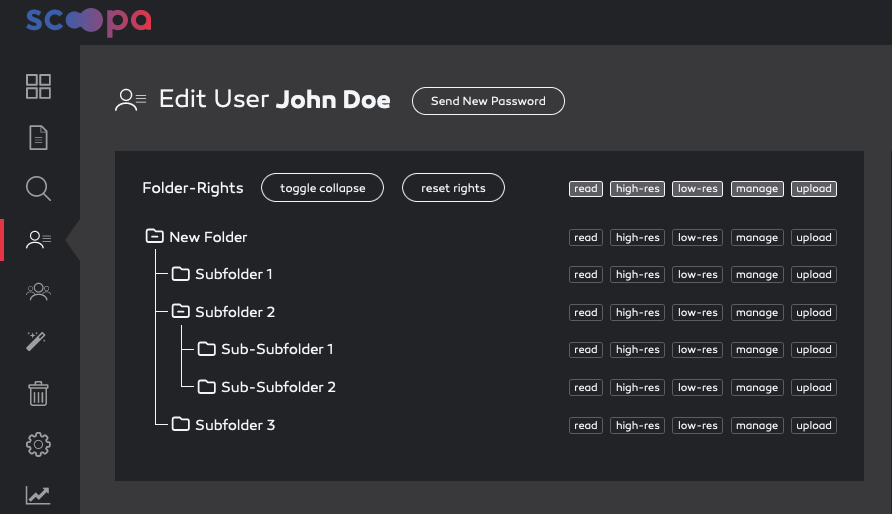
Task: Toggle upload right for Sub-Subfolder 1
Action: 813,350
